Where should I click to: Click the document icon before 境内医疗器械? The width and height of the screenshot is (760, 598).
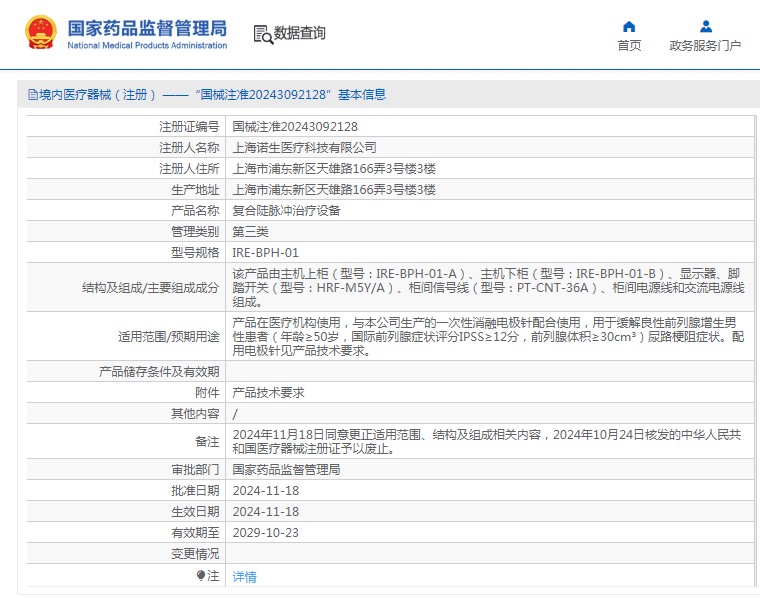(32, 95)
